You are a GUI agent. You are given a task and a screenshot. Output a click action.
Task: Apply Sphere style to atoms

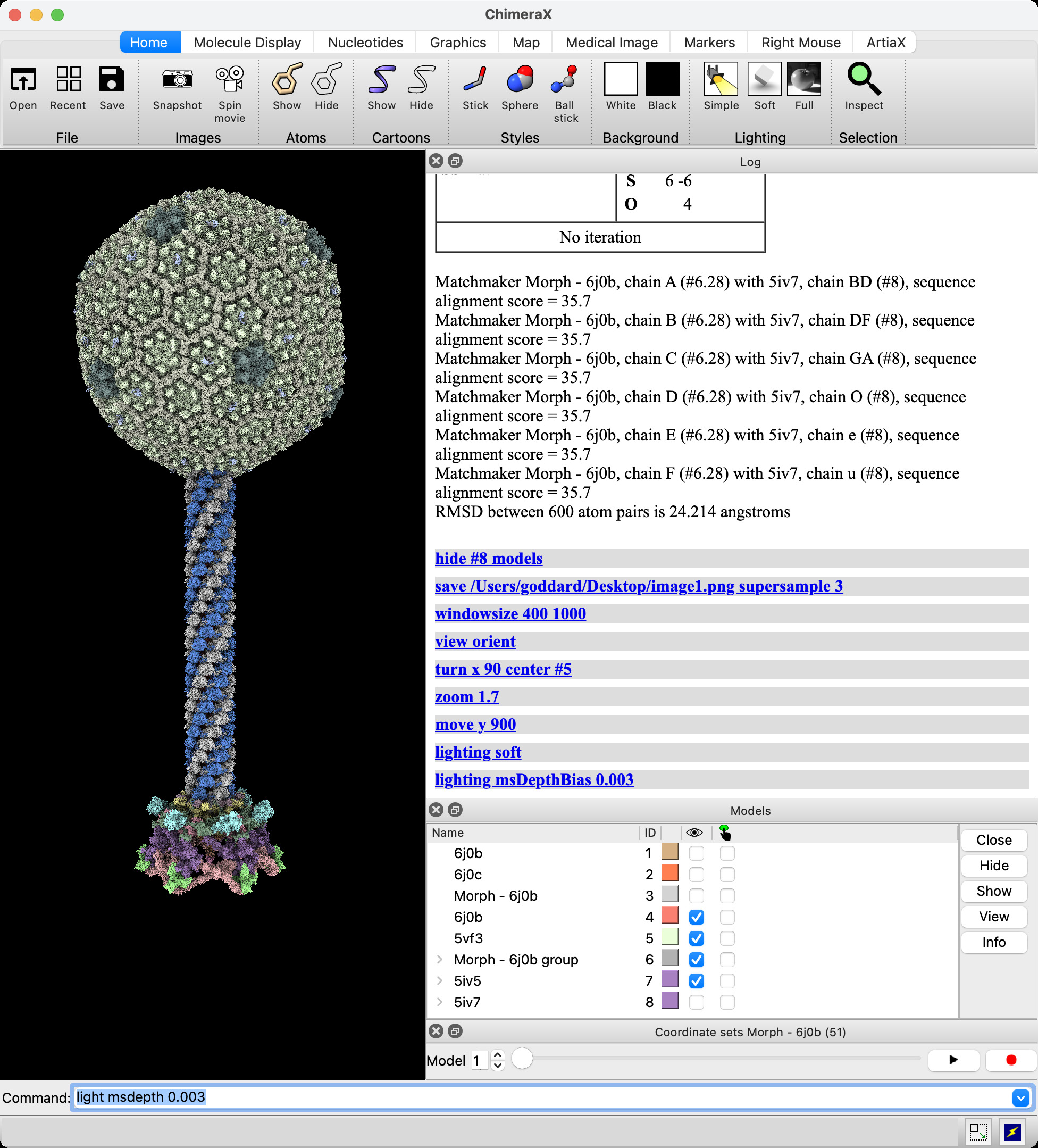tap(519, 80)
